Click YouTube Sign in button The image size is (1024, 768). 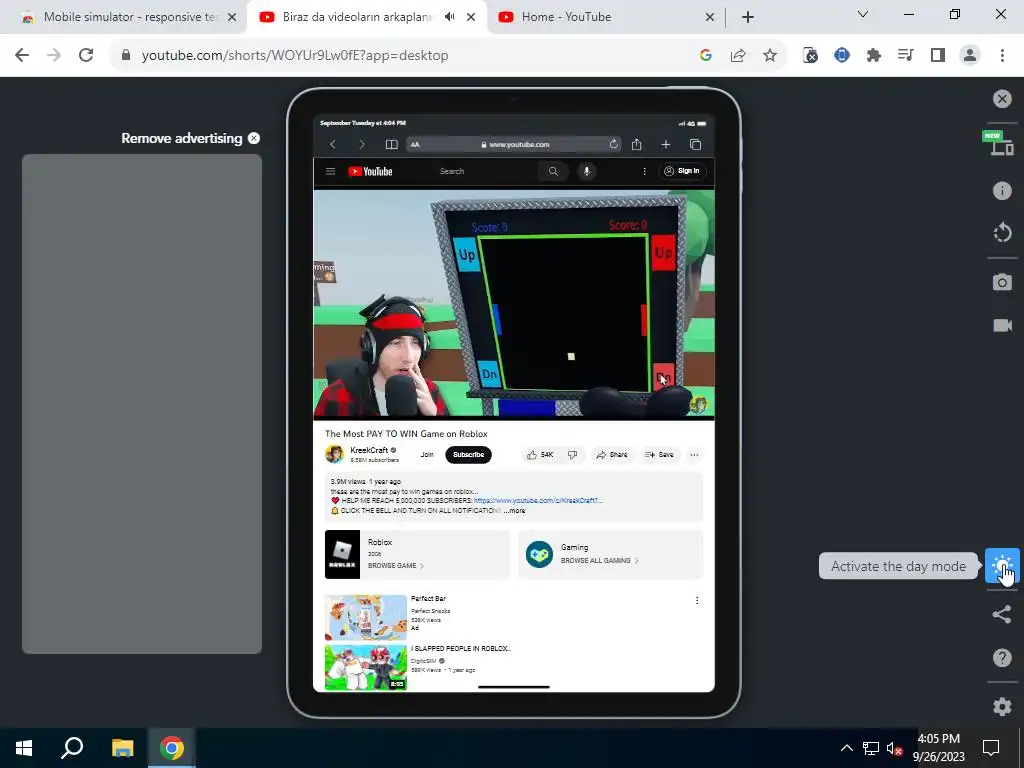point(682,171)
